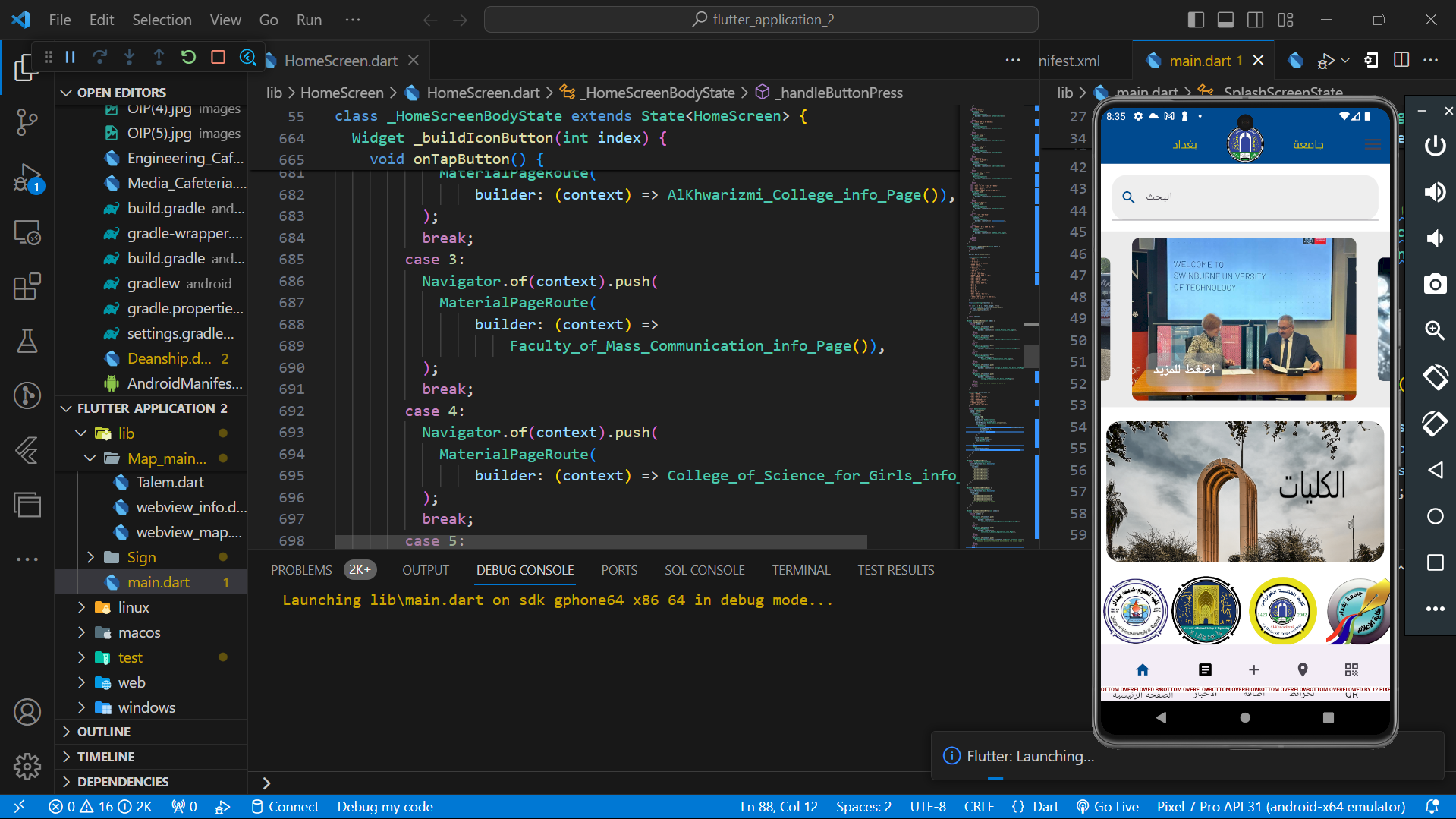Switch to the TERMINAL tab
This screenshot has height=819, width=1456.
click(800, 570)
